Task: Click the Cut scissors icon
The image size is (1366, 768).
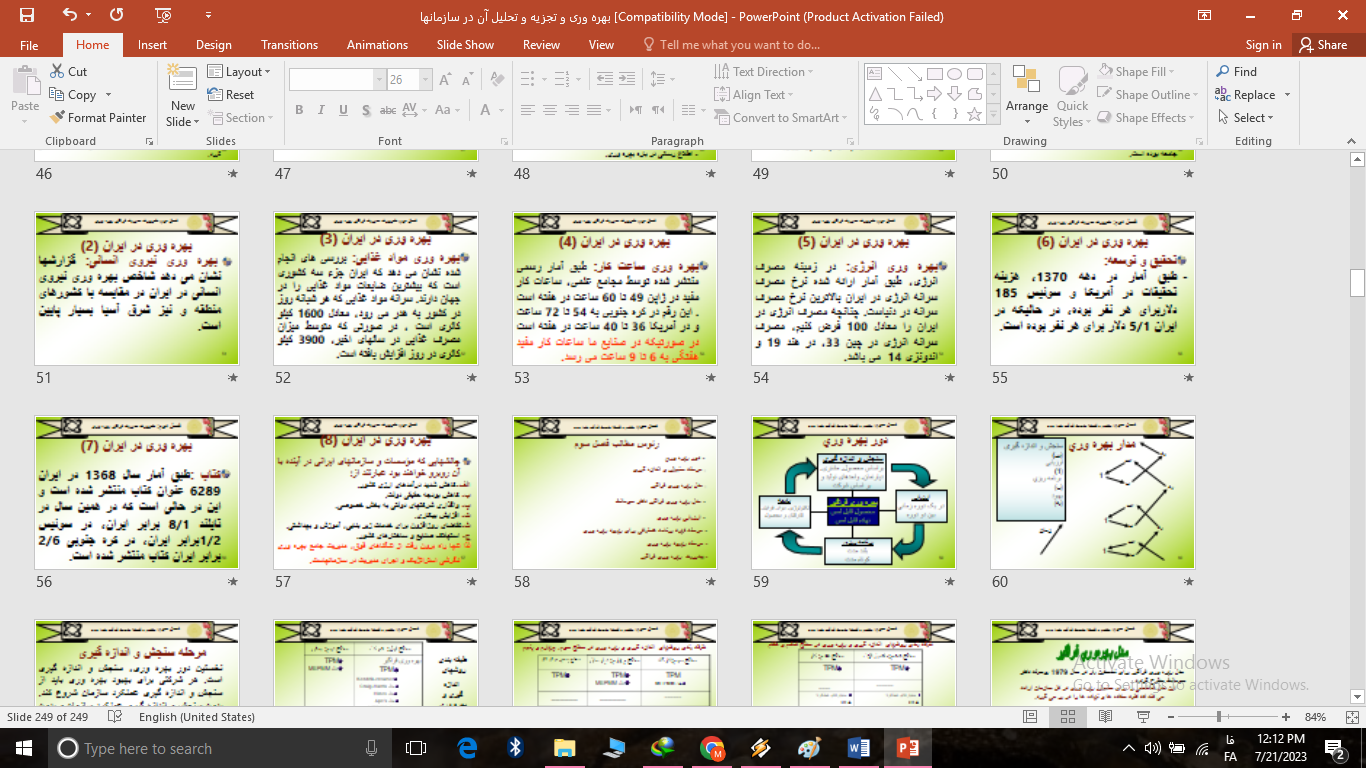Action: 58,72
